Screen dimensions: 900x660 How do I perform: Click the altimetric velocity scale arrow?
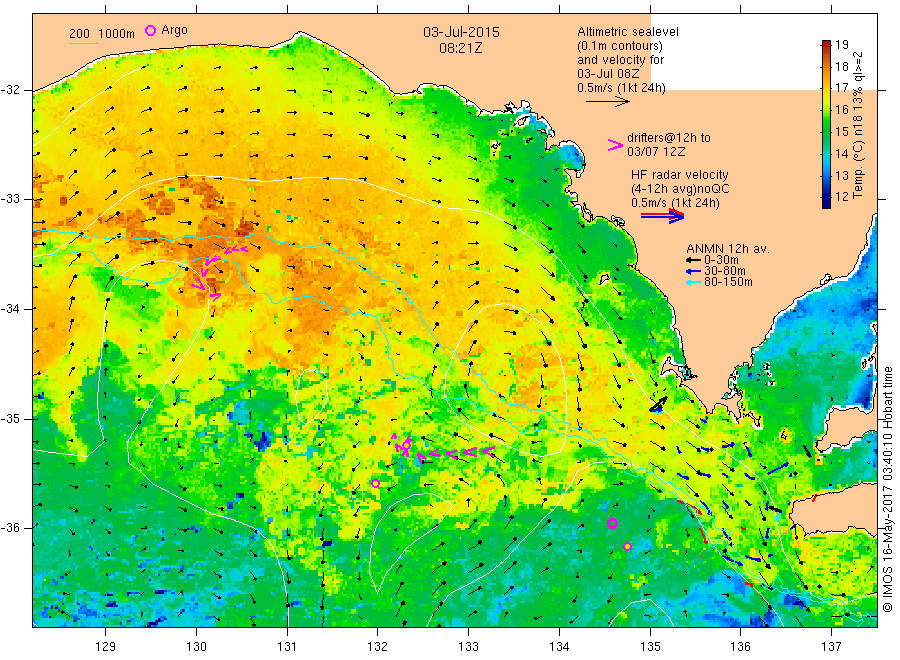607,102
